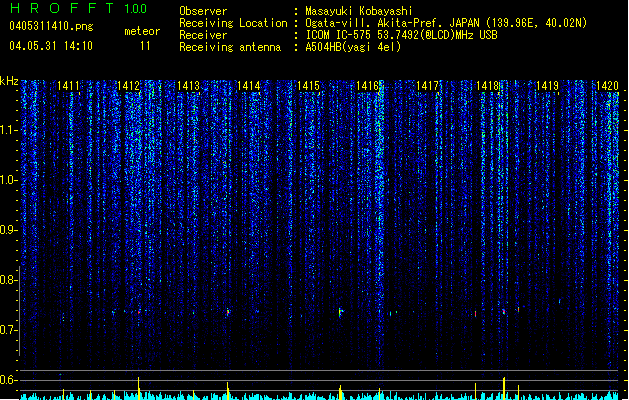Click the red meteor echo before 1418

pos(476,313)
